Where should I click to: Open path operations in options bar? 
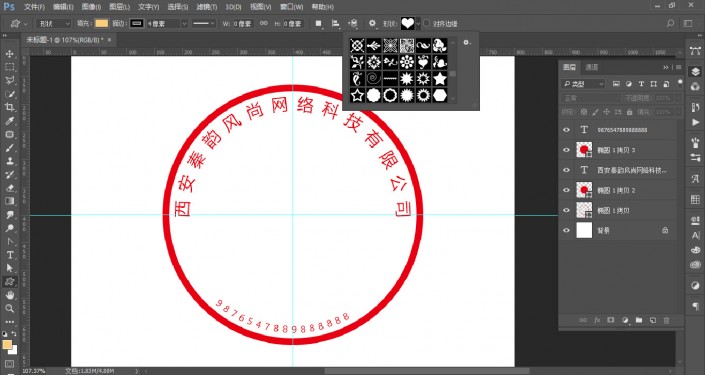pos(318,23)
